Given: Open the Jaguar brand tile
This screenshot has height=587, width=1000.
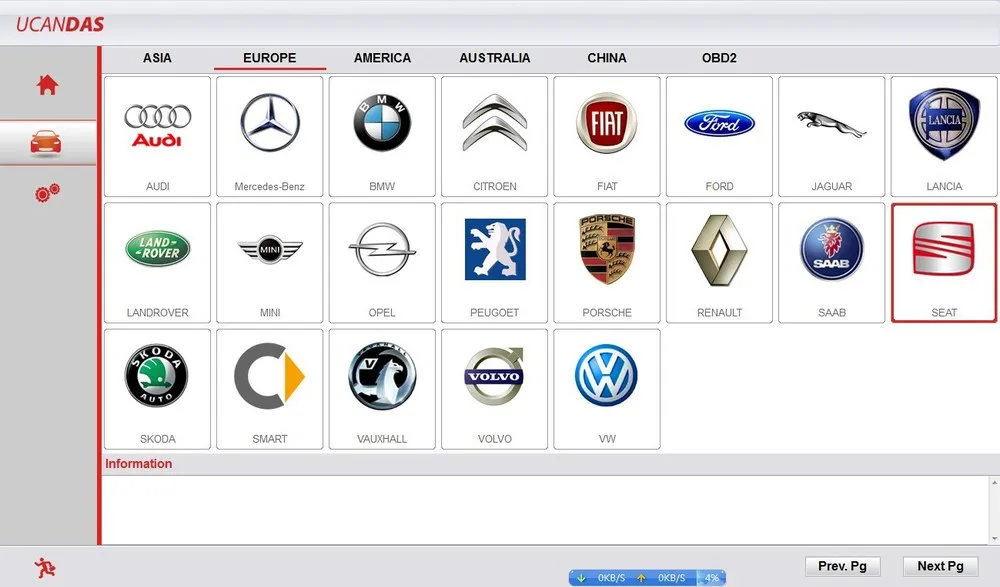Looking at the screenshot, I should 832,137.
